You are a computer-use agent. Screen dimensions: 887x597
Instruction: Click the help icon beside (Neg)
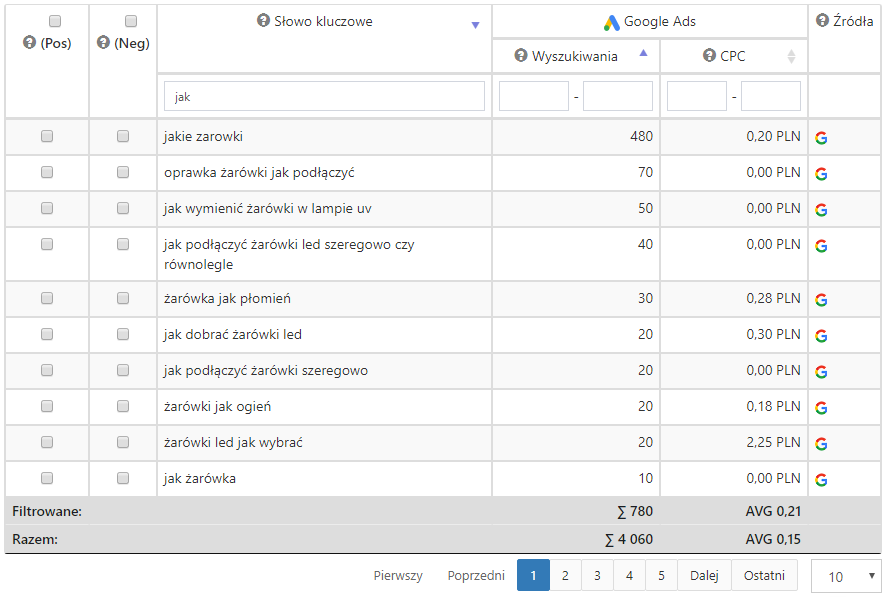103,43
